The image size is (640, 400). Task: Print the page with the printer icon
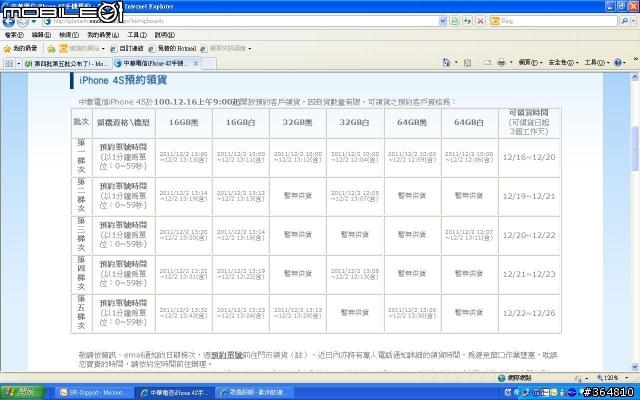502,62
